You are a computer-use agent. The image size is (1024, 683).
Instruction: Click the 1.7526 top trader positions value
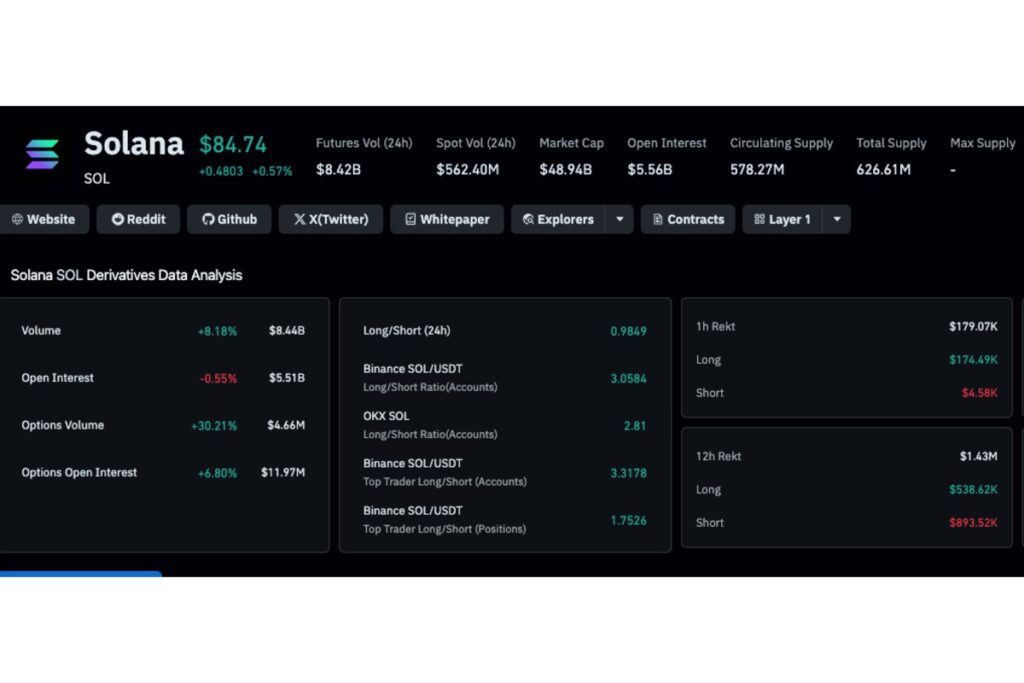pos(628,520)
